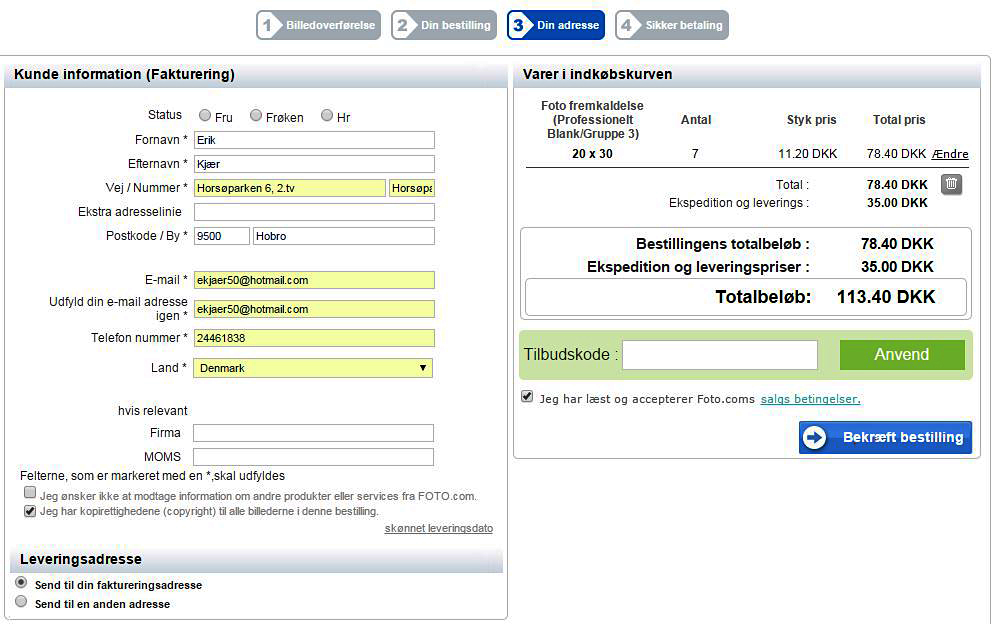Select the Fru status radio button
996x624 pixels.
click(205, 116)
